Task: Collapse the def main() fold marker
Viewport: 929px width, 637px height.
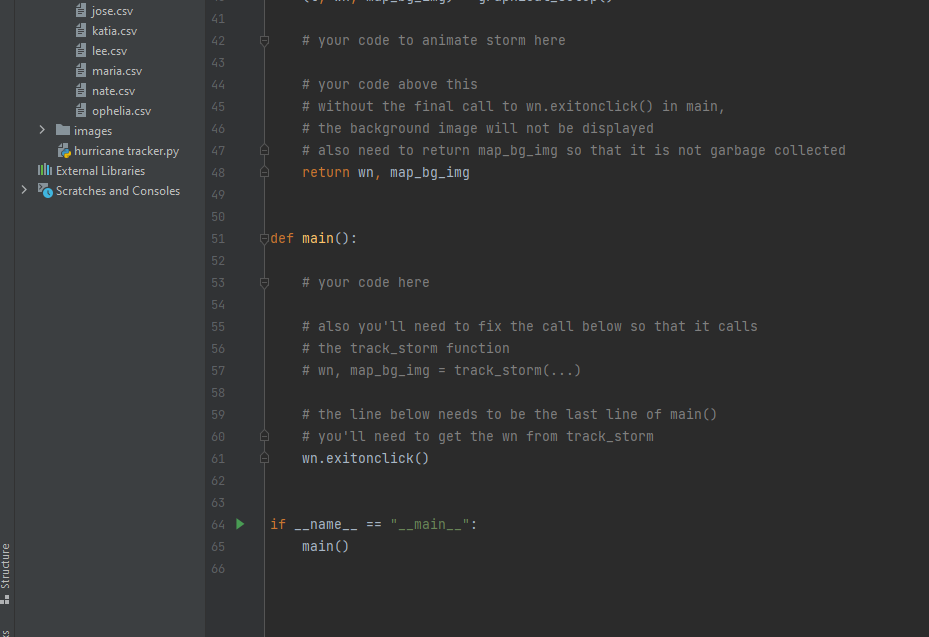Action: [x=264, y=239]
